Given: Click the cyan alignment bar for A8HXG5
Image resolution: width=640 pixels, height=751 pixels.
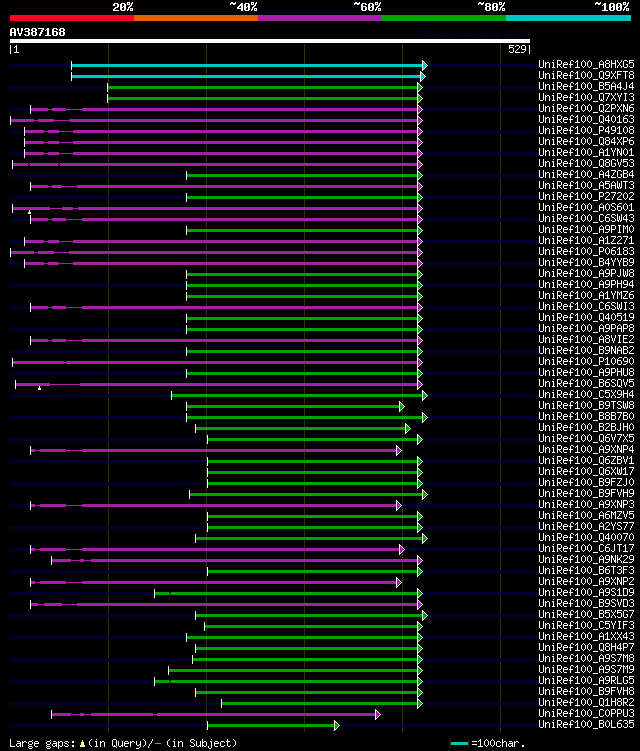Looking at the screenshot, I should click(247, 65).
